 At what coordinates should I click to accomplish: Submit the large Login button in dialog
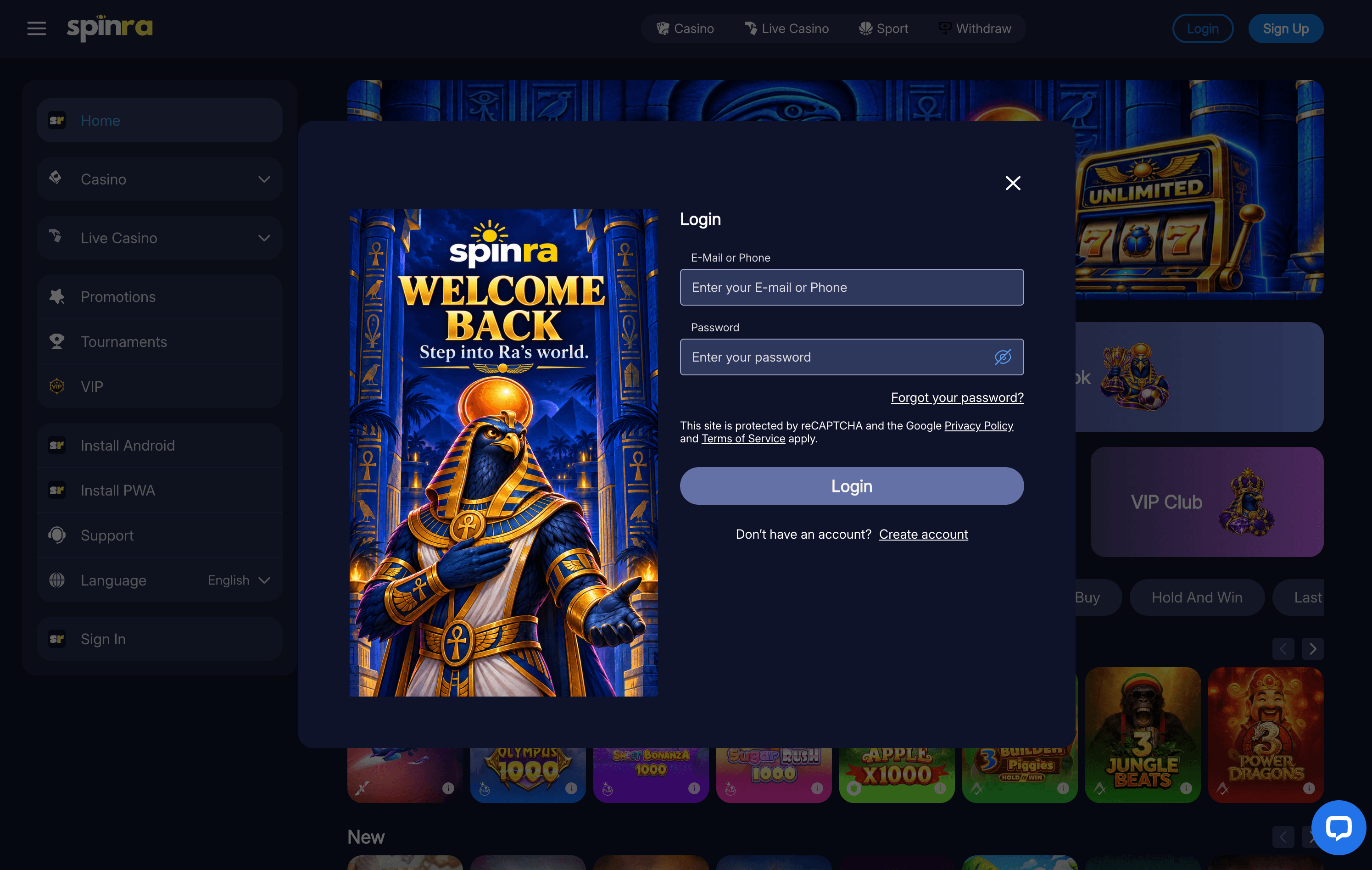click(851, 486)
